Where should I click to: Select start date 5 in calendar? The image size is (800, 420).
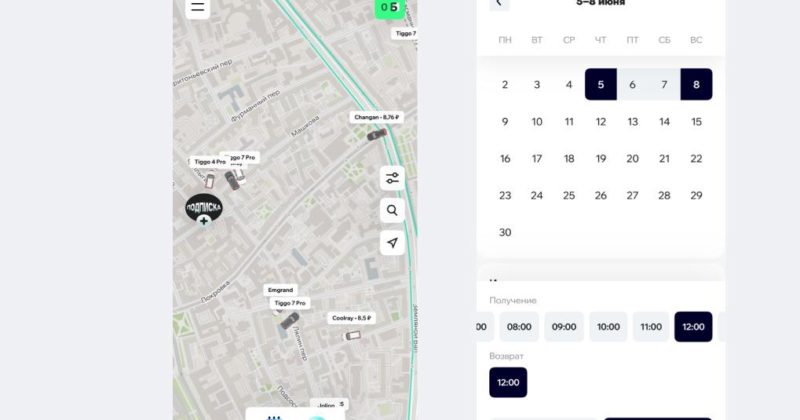pyautogui.click(x=601, y=84)
